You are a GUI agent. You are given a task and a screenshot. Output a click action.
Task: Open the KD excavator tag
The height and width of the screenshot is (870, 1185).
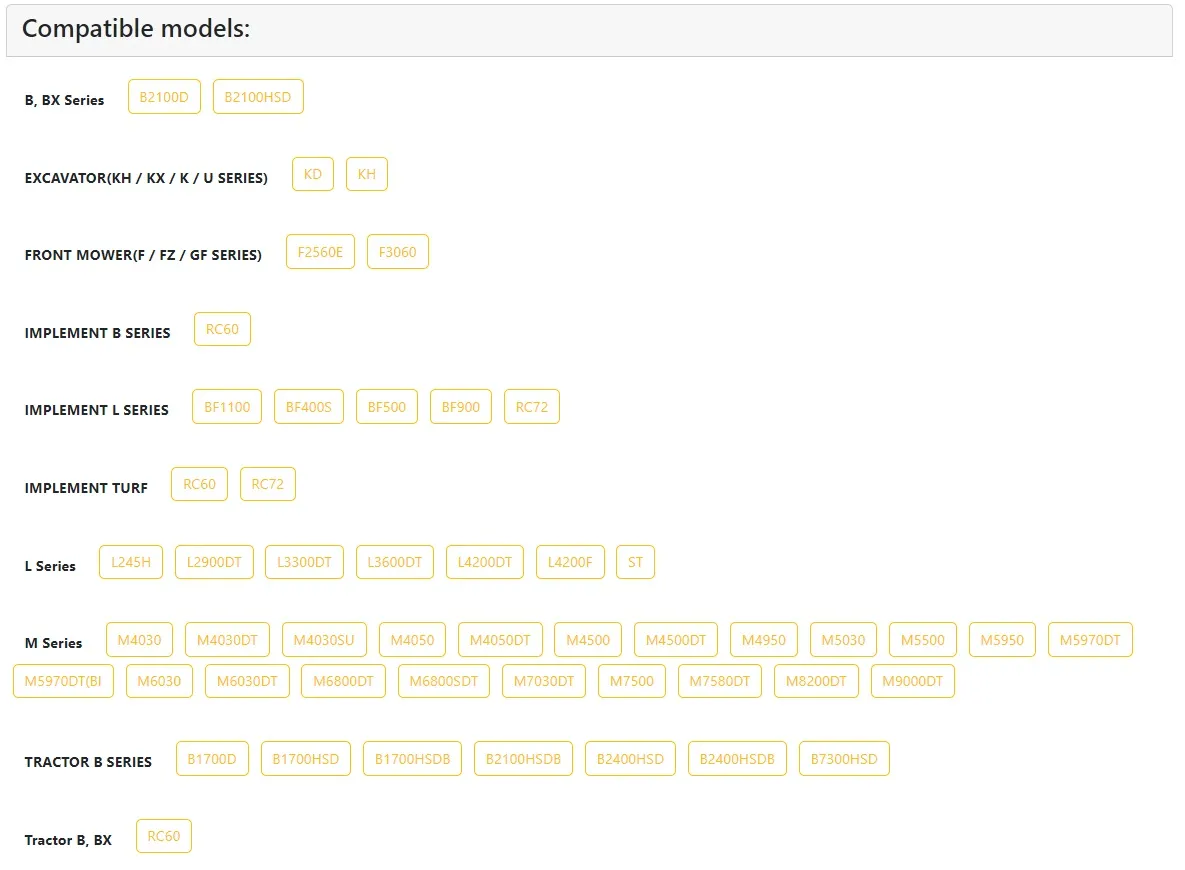click(313, 174)
